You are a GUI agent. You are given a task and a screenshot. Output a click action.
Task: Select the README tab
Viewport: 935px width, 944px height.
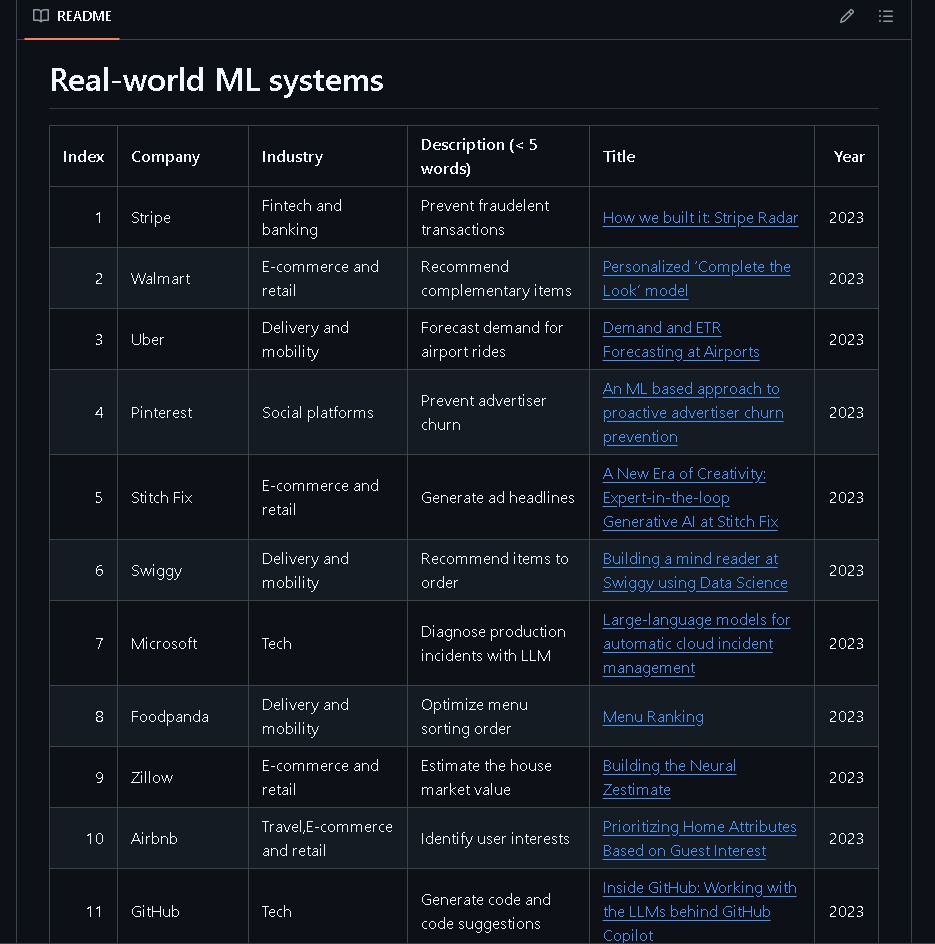coord(72,17)
